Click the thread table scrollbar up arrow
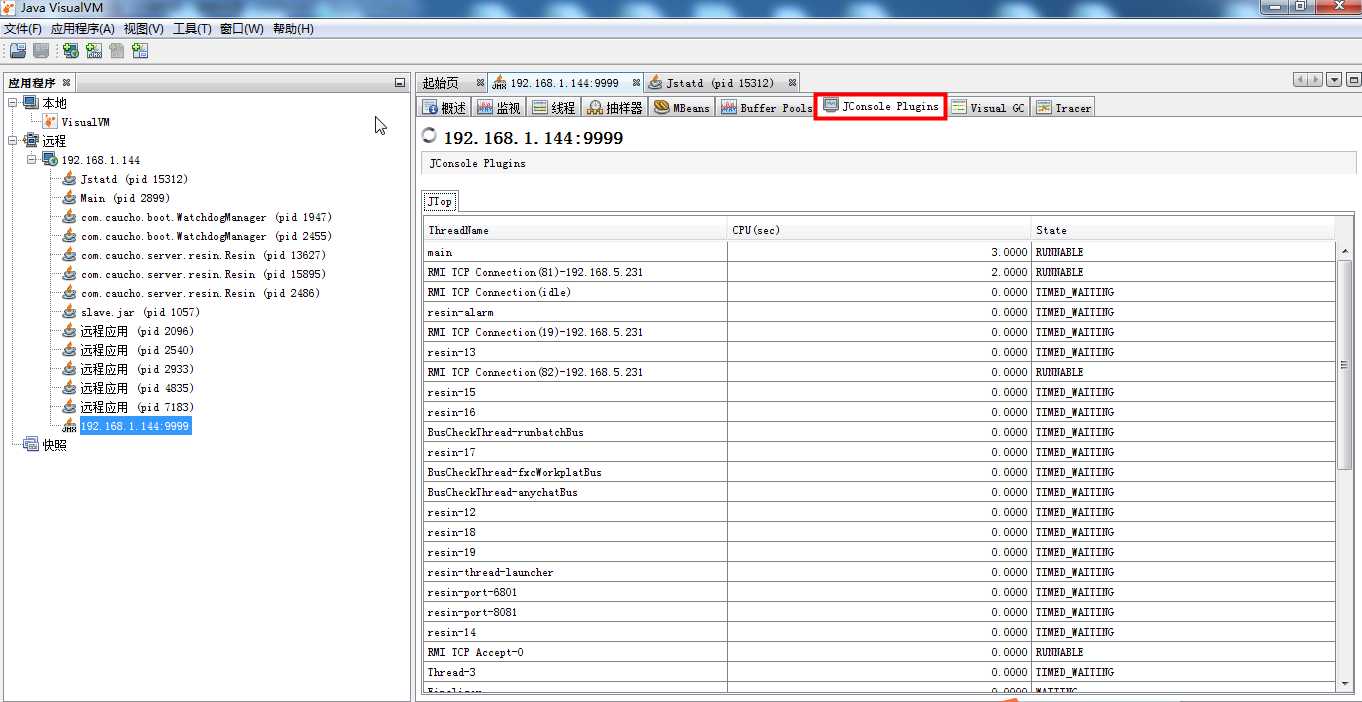The width and height of the screenshot is (1362, 702). pyautogui.click(x=1344, y=251)
